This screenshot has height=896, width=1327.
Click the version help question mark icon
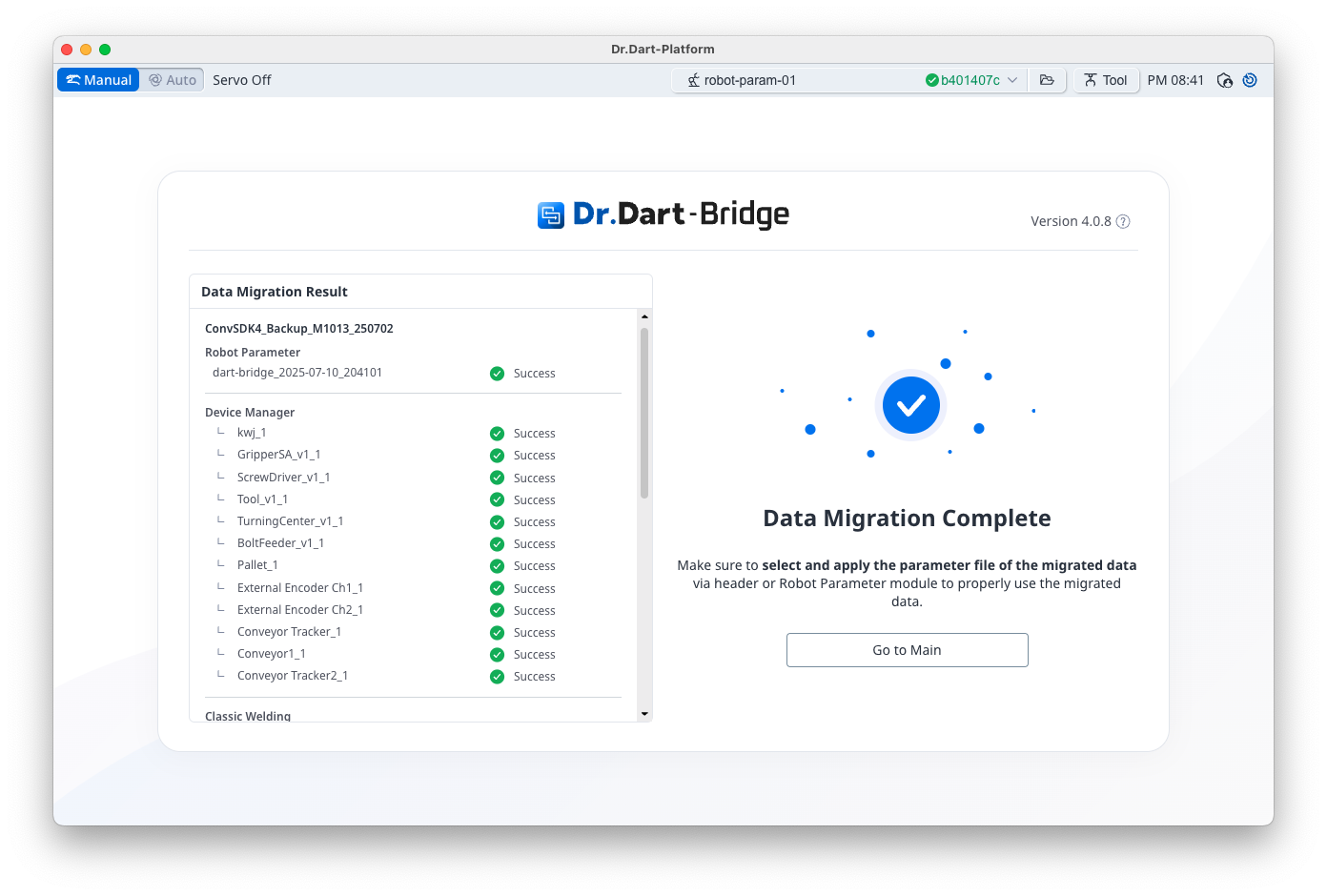pos(1123,221)
